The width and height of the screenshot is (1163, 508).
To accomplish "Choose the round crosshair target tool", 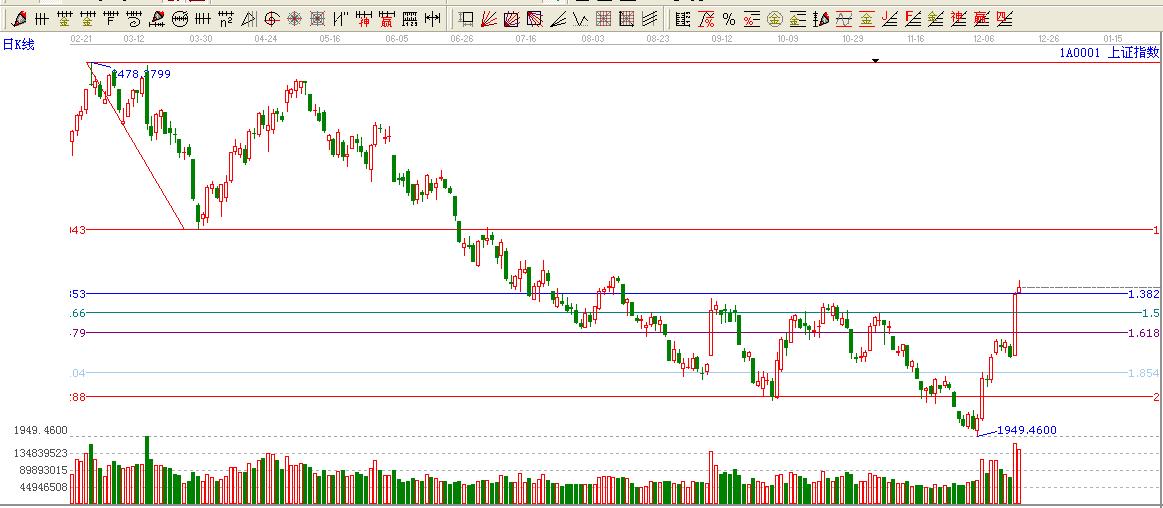I will (x=295, y=18).
